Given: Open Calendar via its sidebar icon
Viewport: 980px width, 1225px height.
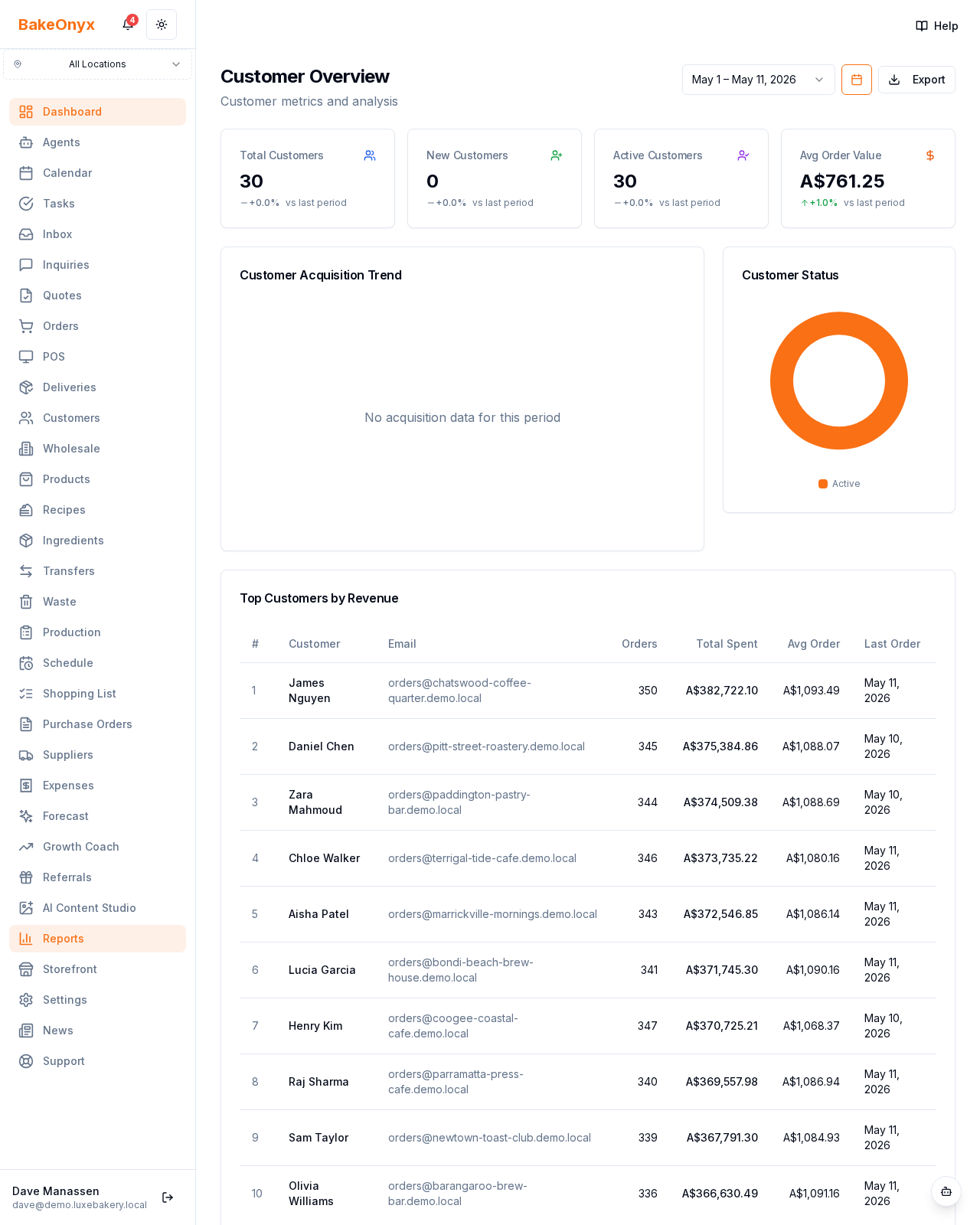Looking at the screenshot, I should click(x=26, y=173).
